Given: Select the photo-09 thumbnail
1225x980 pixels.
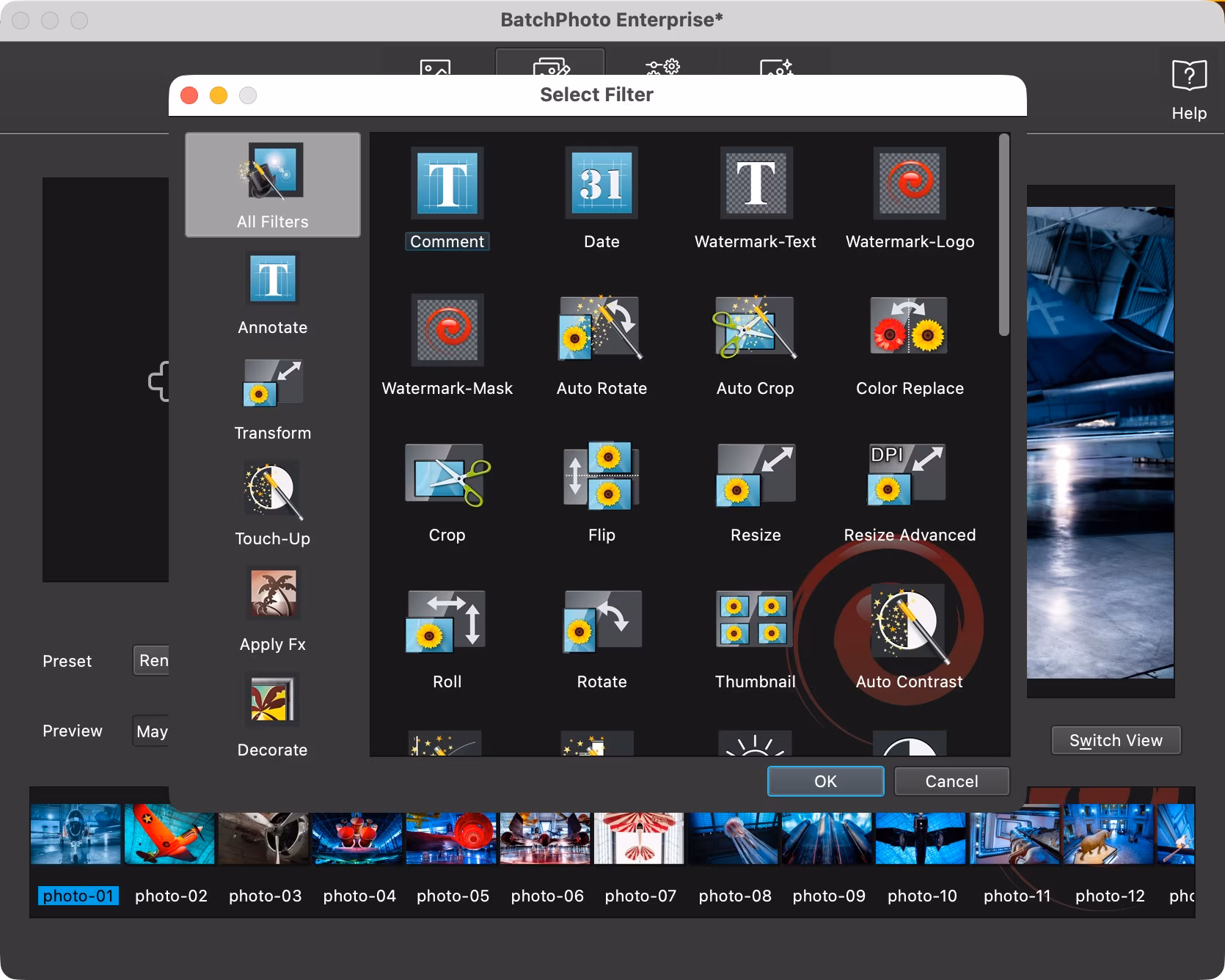Looking at the screenshot, I should pos(827,838).
